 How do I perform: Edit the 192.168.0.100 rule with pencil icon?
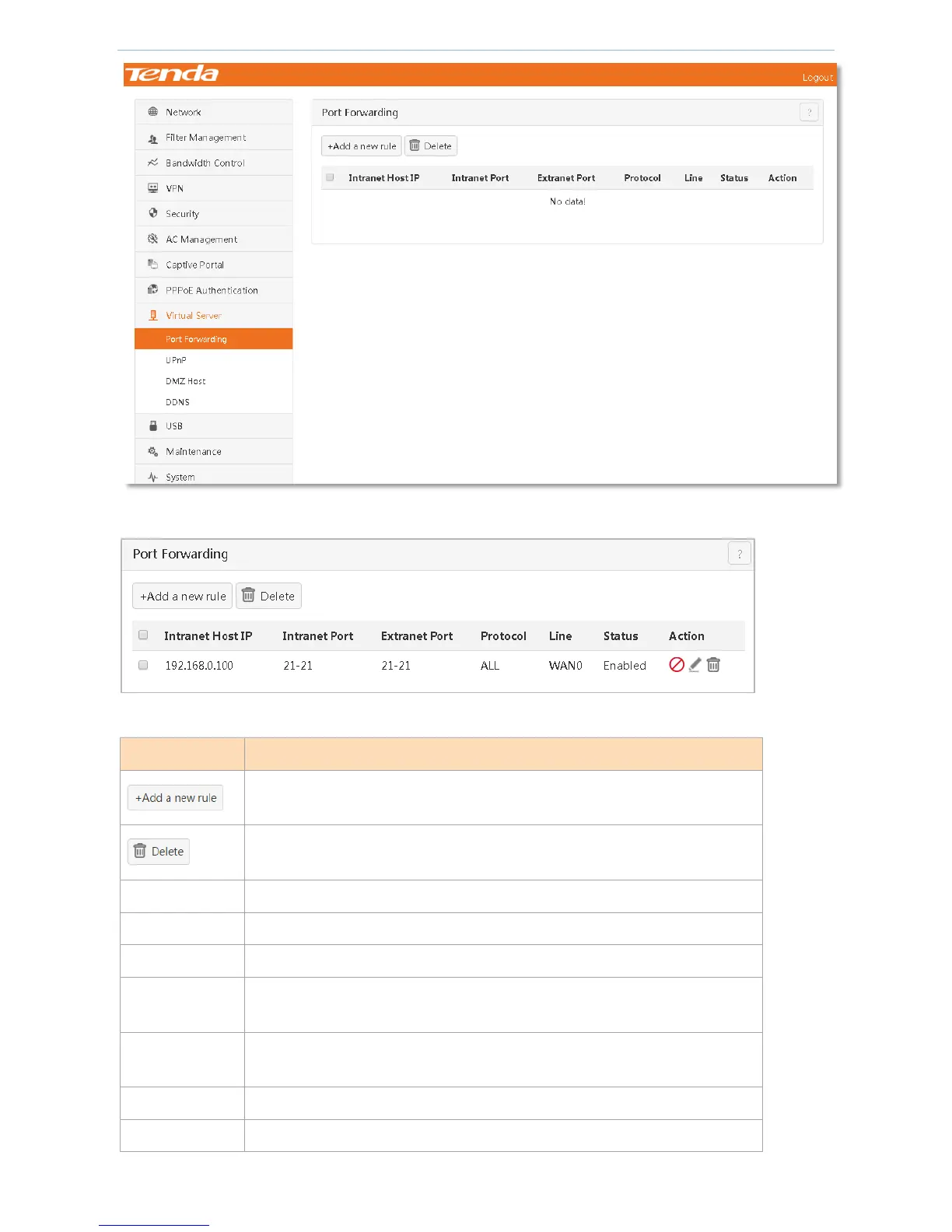pos(695,665)
